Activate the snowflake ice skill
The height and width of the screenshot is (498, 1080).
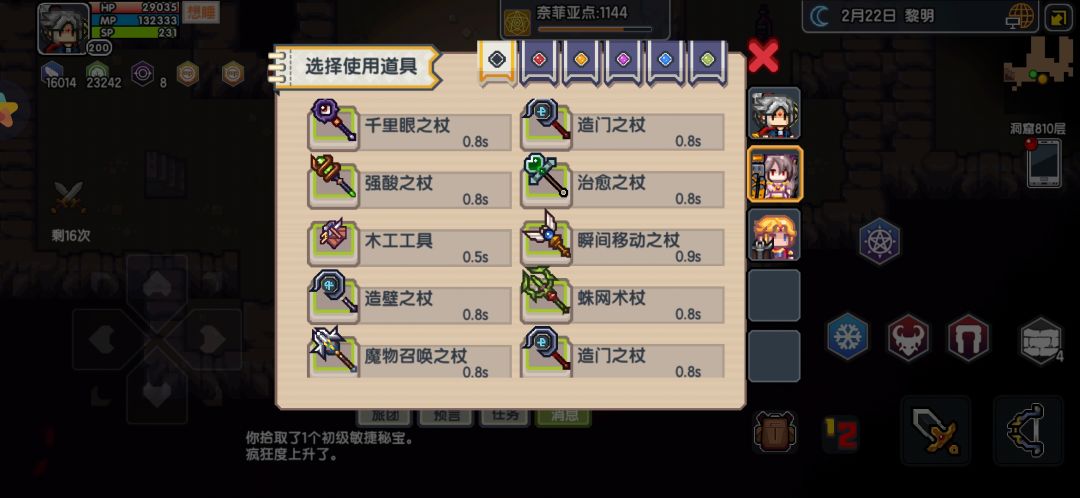847,337
